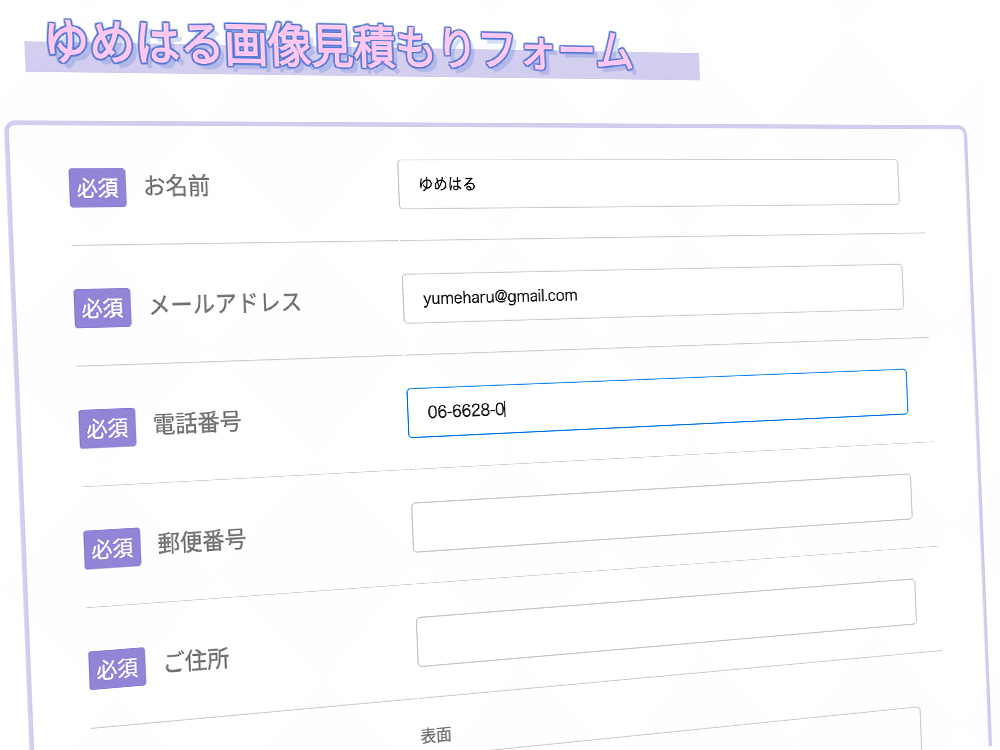Click the 必須 badge next to ご住所
Viewport: 1000px width, 750px height.
pos(117,669)
